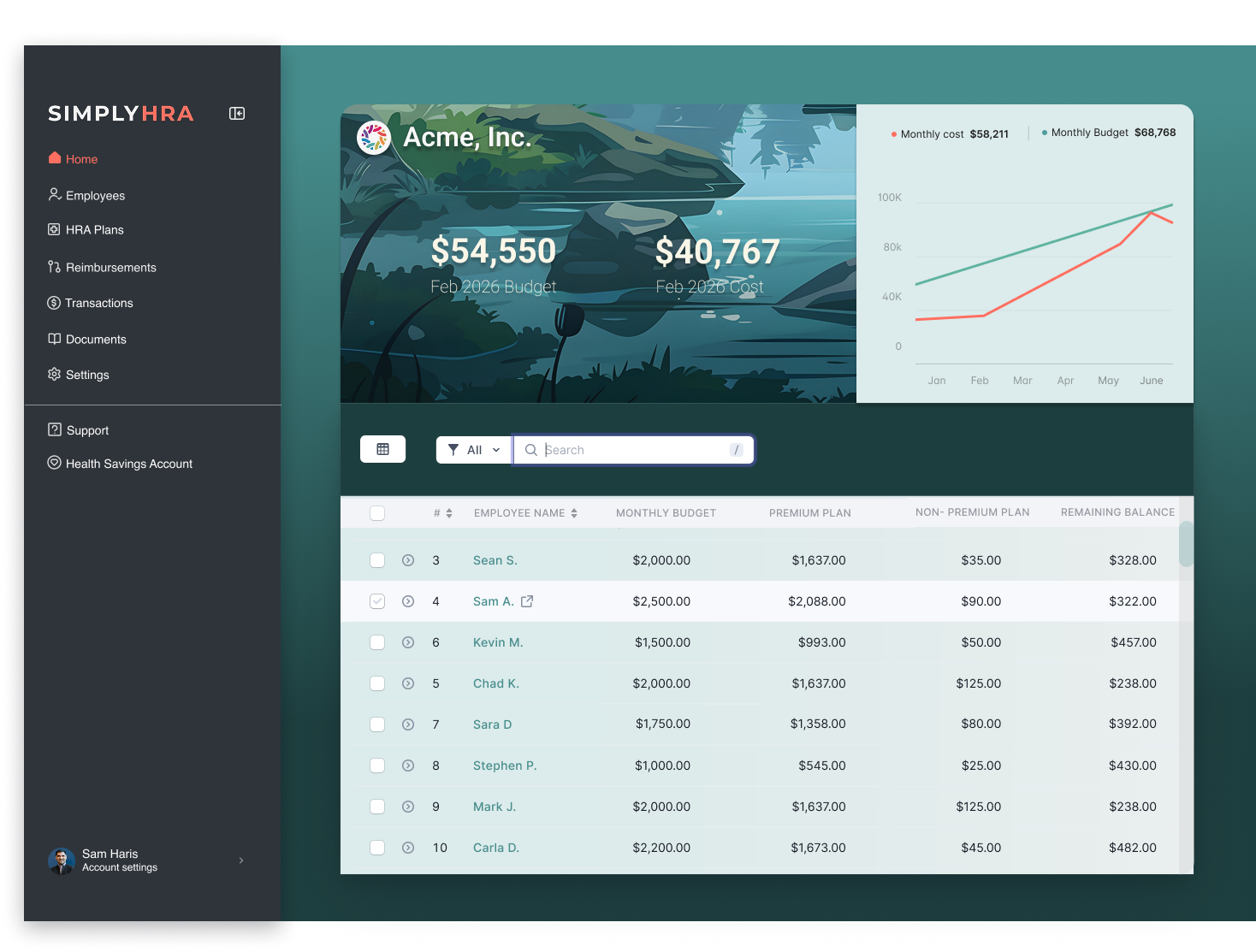Check the Mark J. row checkbox
1256x952 pixels.
[377, 807]
